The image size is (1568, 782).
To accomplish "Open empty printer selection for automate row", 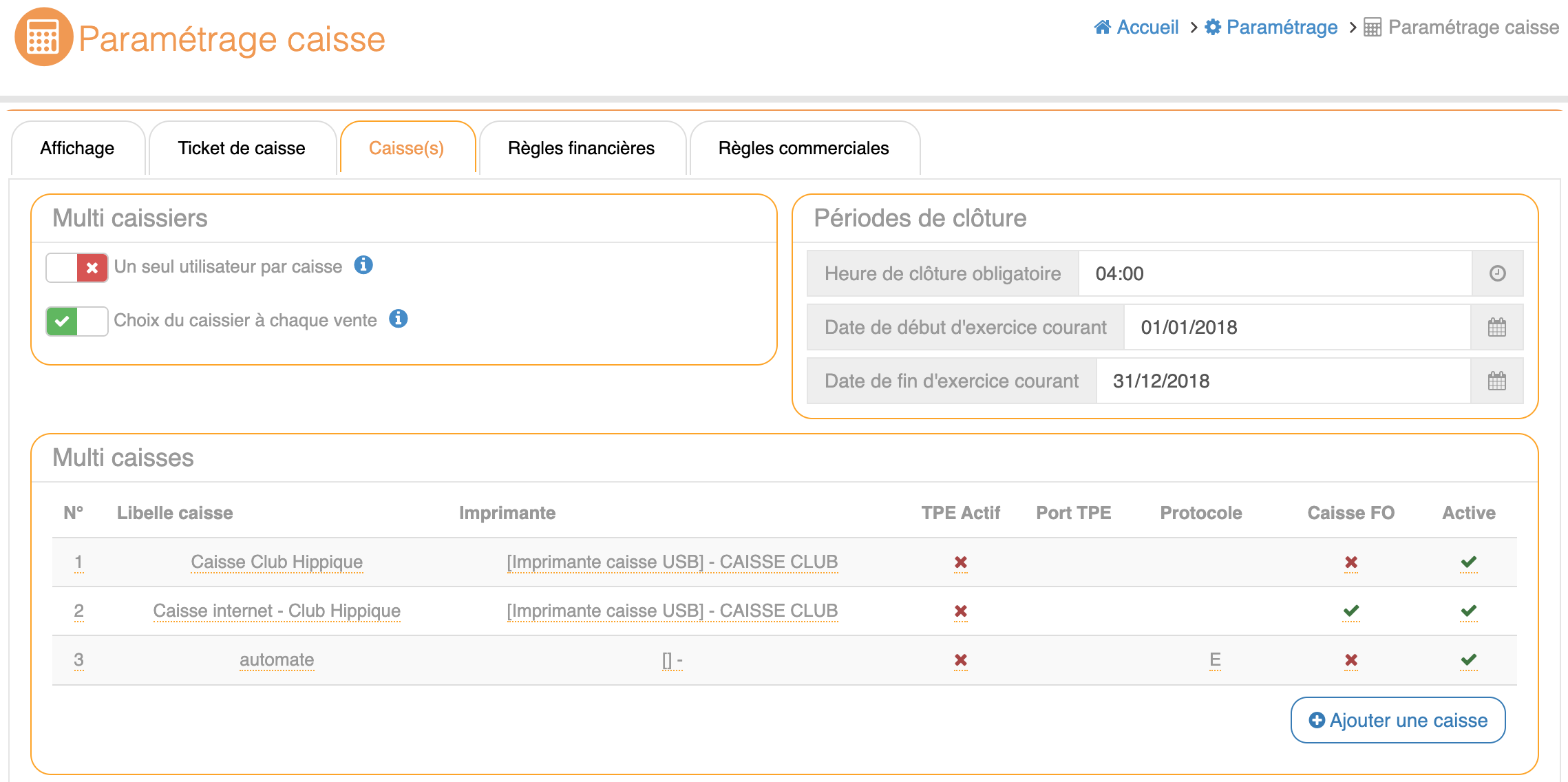I will tap(672, 660).
